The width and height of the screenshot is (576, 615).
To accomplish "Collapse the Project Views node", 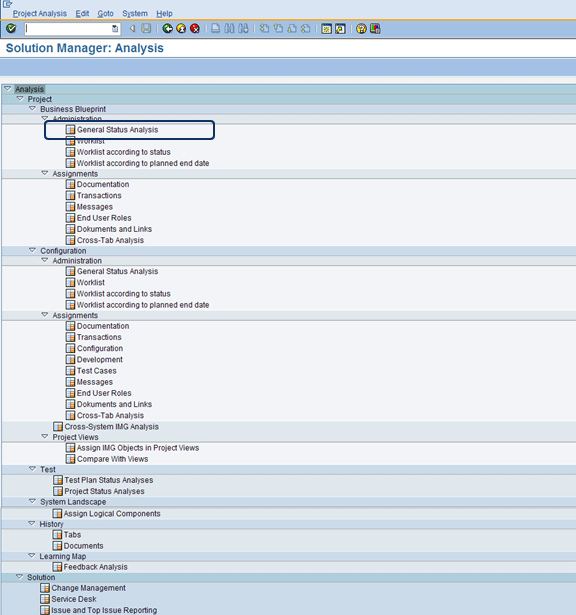I will click(x=45, y=437).
